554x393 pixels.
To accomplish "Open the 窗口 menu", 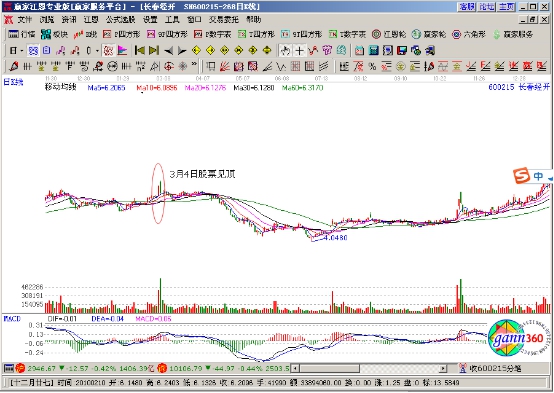I will tap(194, 19).
